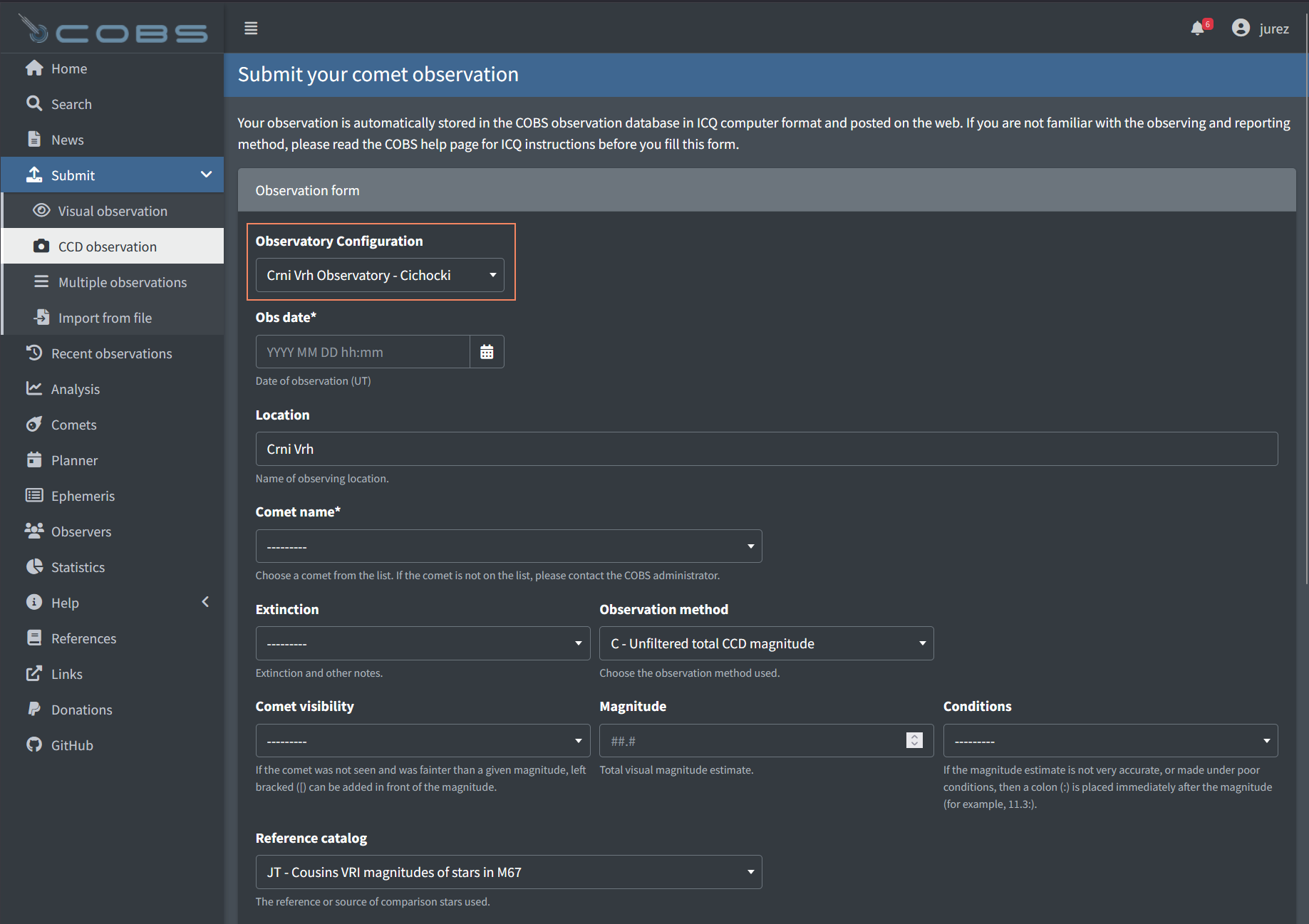Click the Obs date input field
This screenshot has width=1309, height=924.
click(363, 352)
